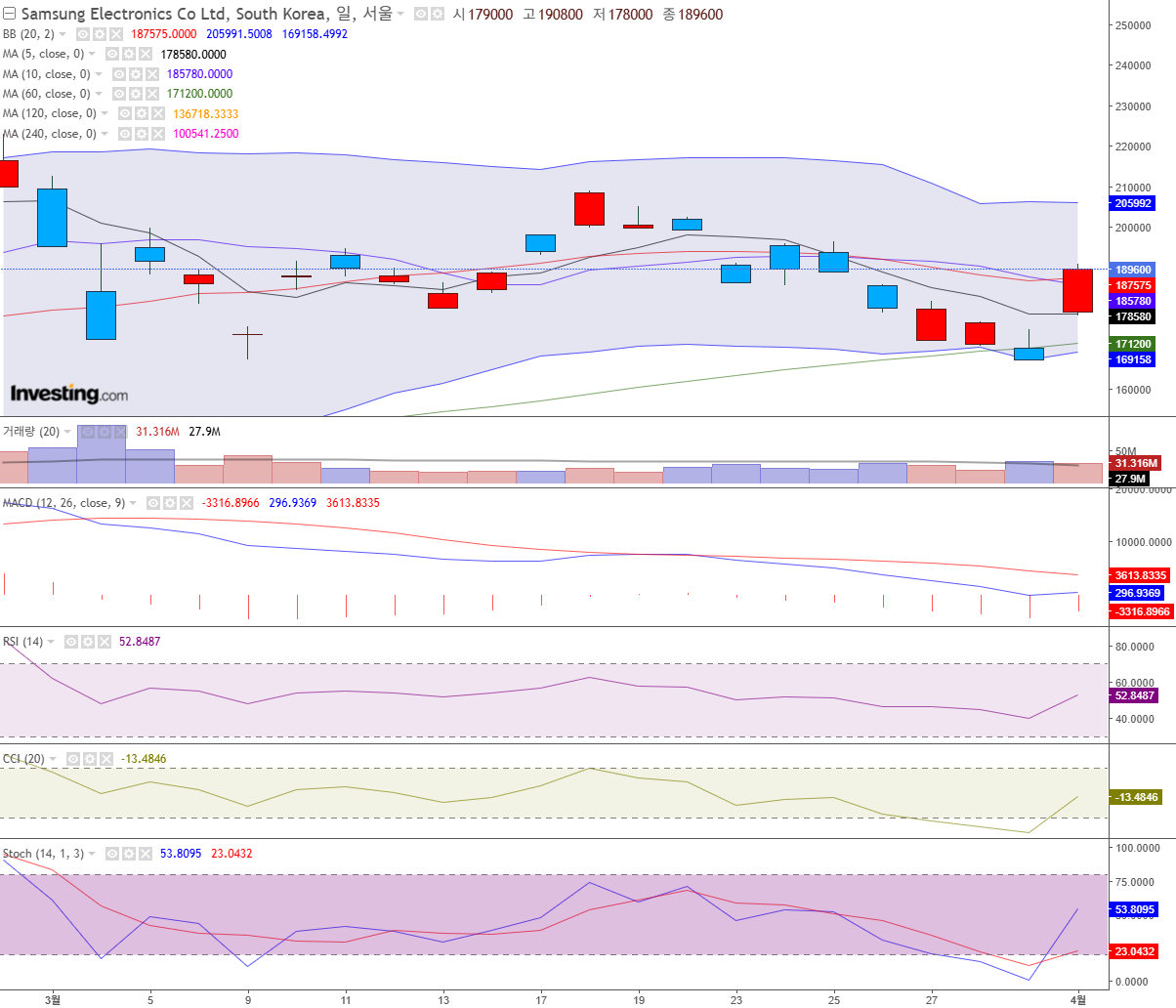Click the 189600 current price label on axis
The image size is (1176, 1008).
coord(1132,270)
